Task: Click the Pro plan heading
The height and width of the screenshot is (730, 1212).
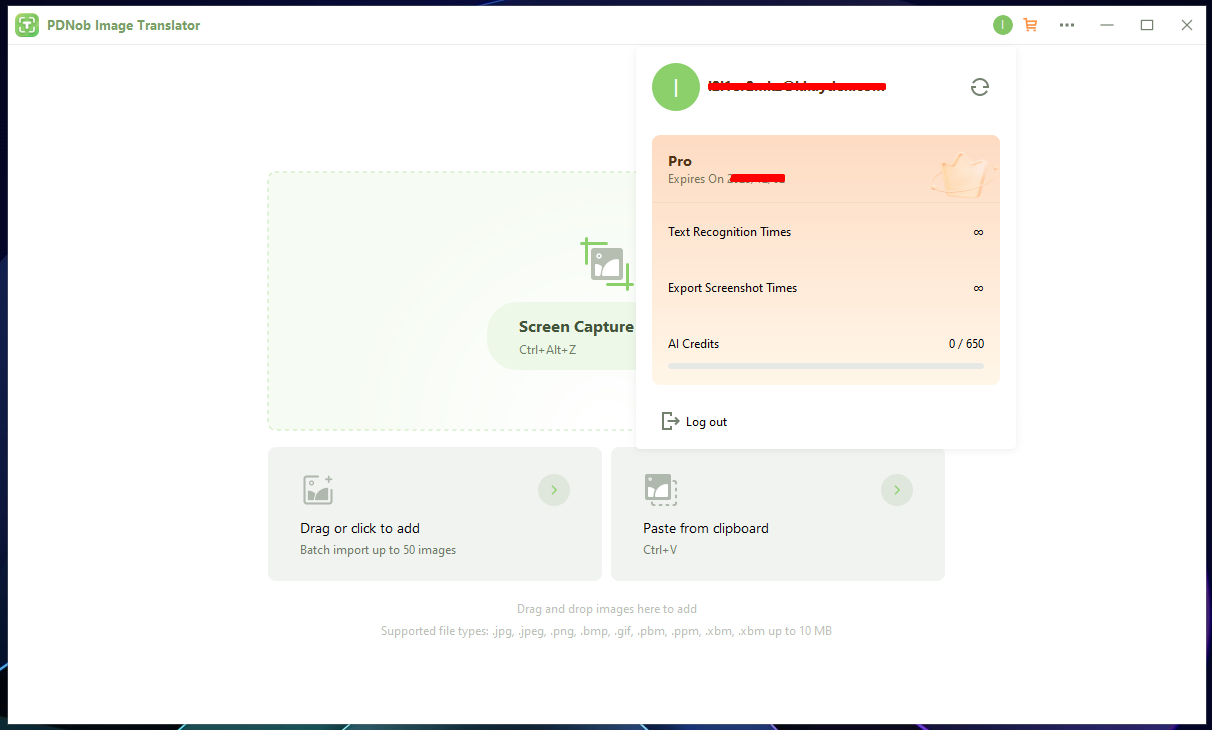Action: (680, 161)
